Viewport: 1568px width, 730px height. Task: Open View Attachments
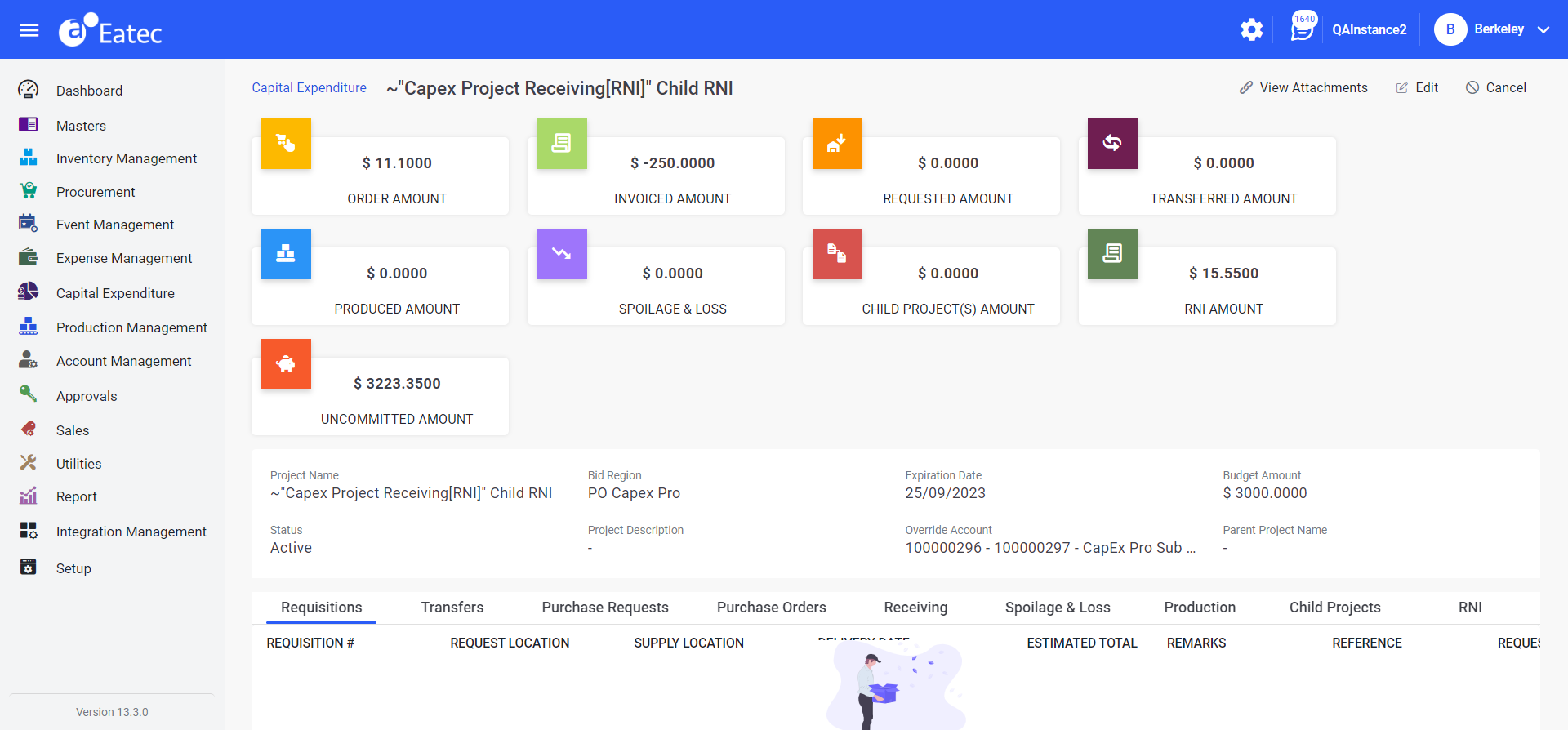point(1303,88)
